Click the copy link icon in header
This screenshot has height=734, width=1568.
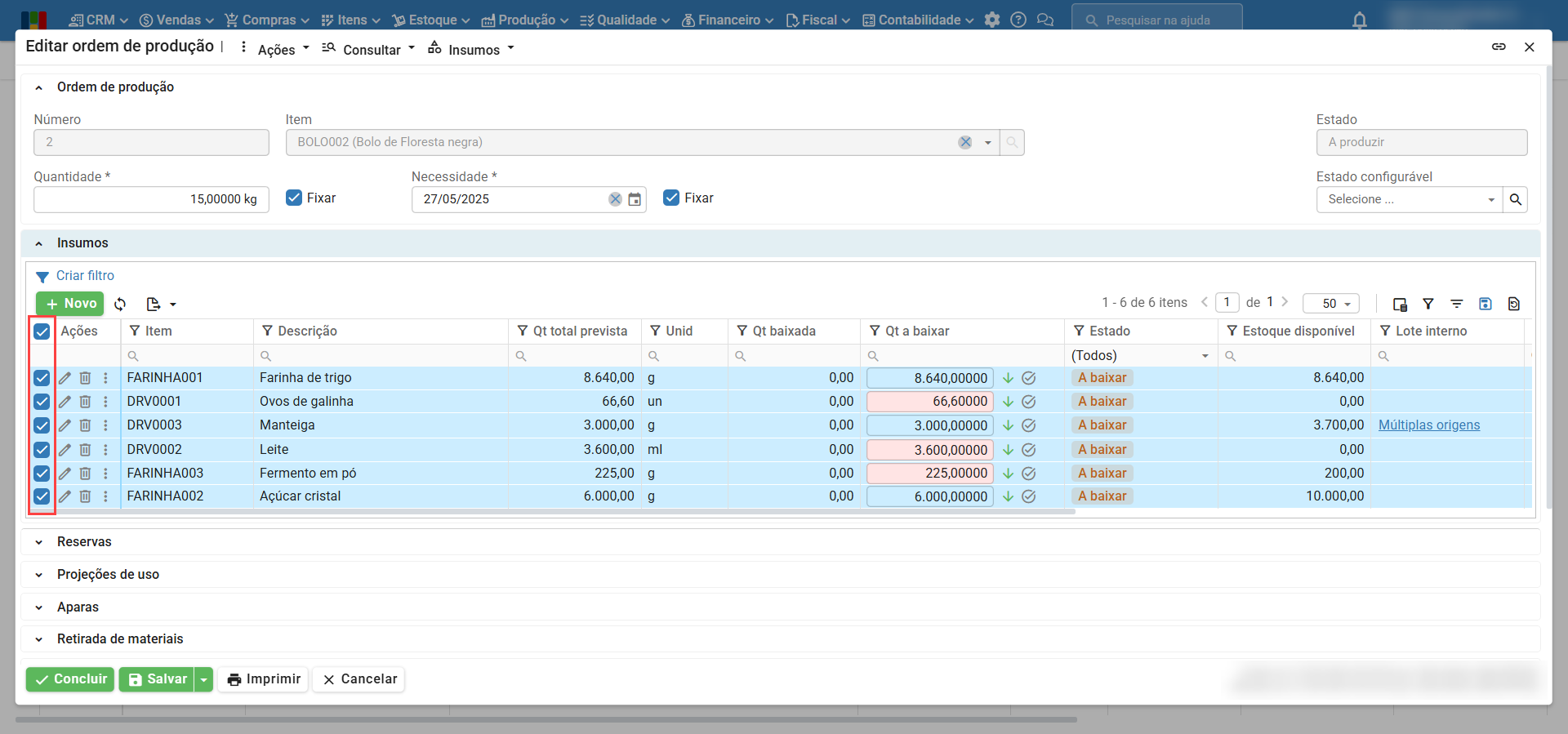pyautogui.click(x=1499, y=47)
